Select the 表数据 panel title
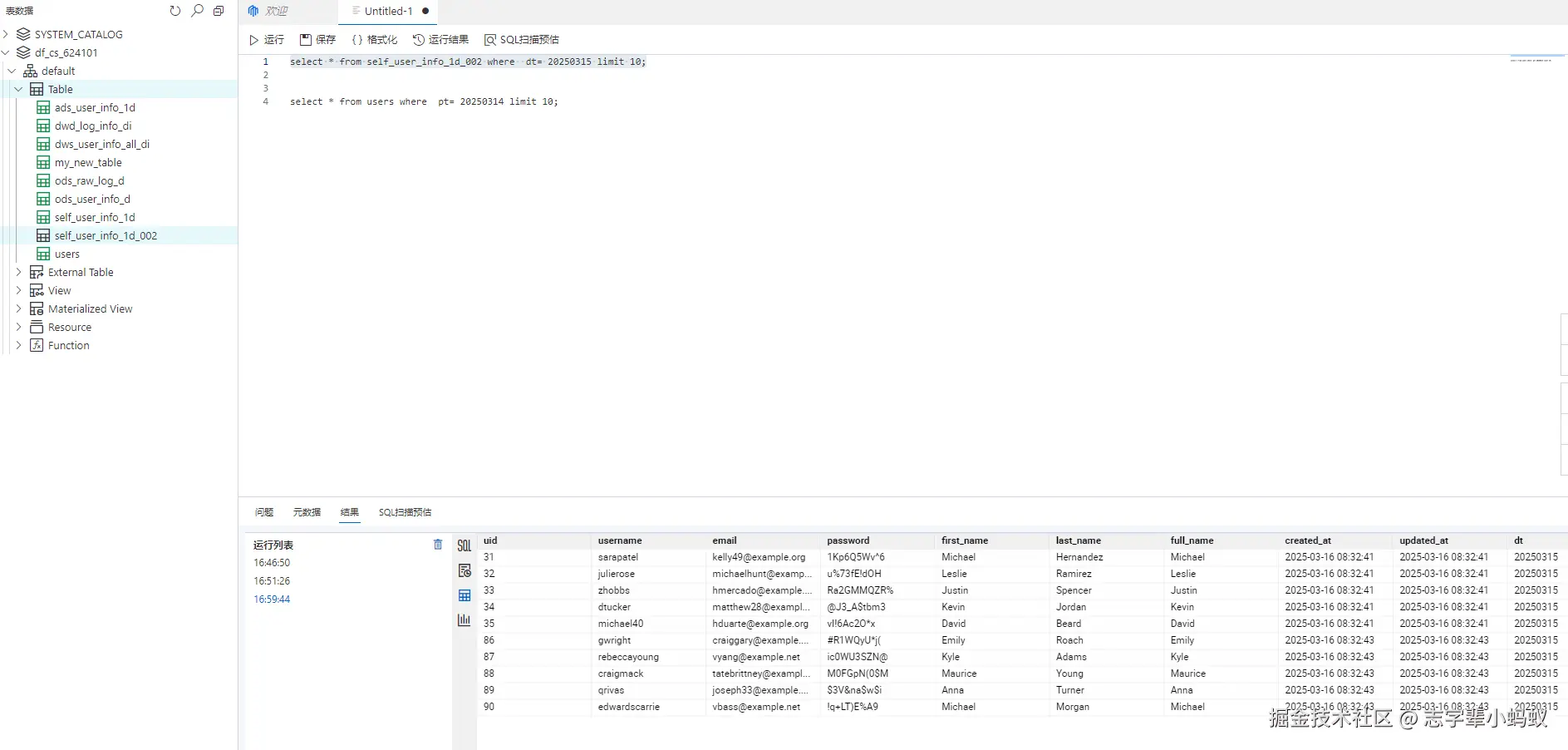The height and width of the screenshot is (750, 1568). pos(19,11)
